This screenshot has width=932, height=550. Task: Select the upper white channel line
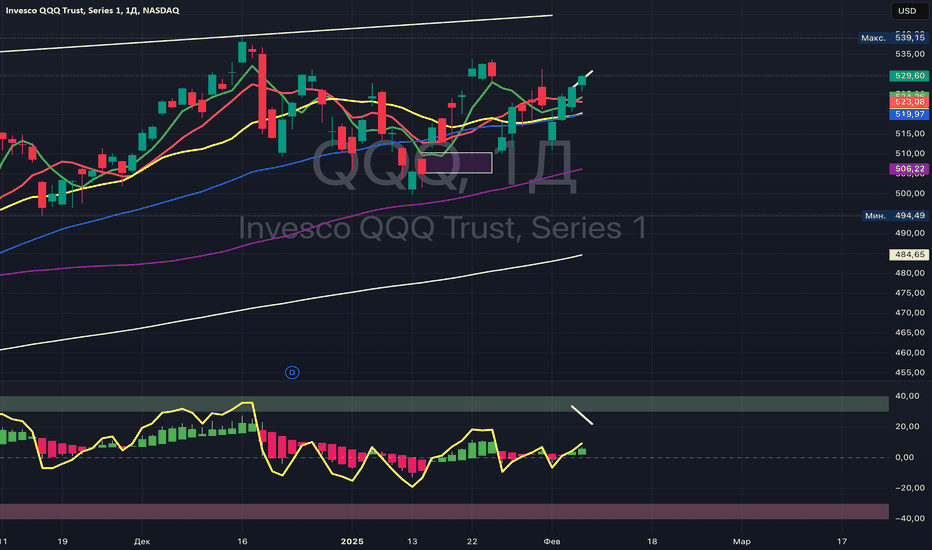click(300, 32)
